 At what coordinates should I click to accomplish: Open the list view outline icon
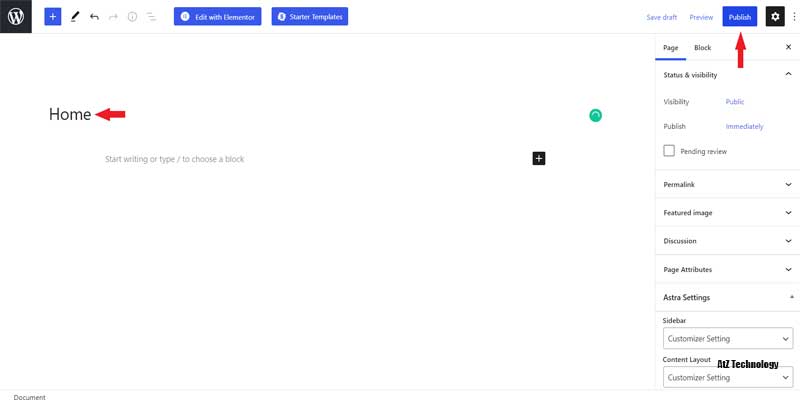pos(152,17)
